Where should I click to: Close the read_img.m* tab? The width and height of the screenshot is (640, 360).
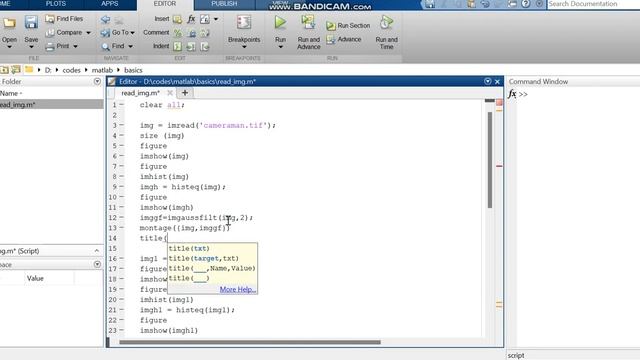(x=170, y=93)
